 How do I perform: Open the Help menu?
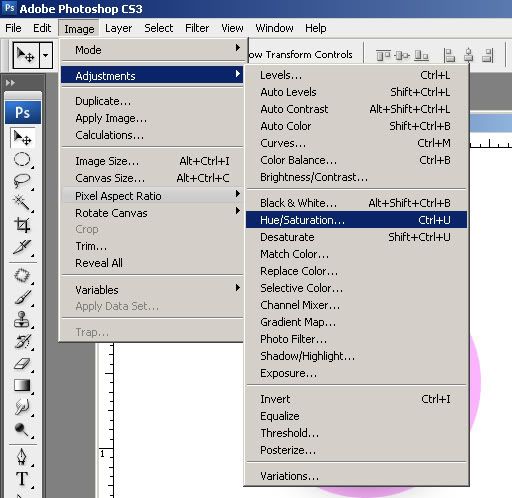coord(316,28)
